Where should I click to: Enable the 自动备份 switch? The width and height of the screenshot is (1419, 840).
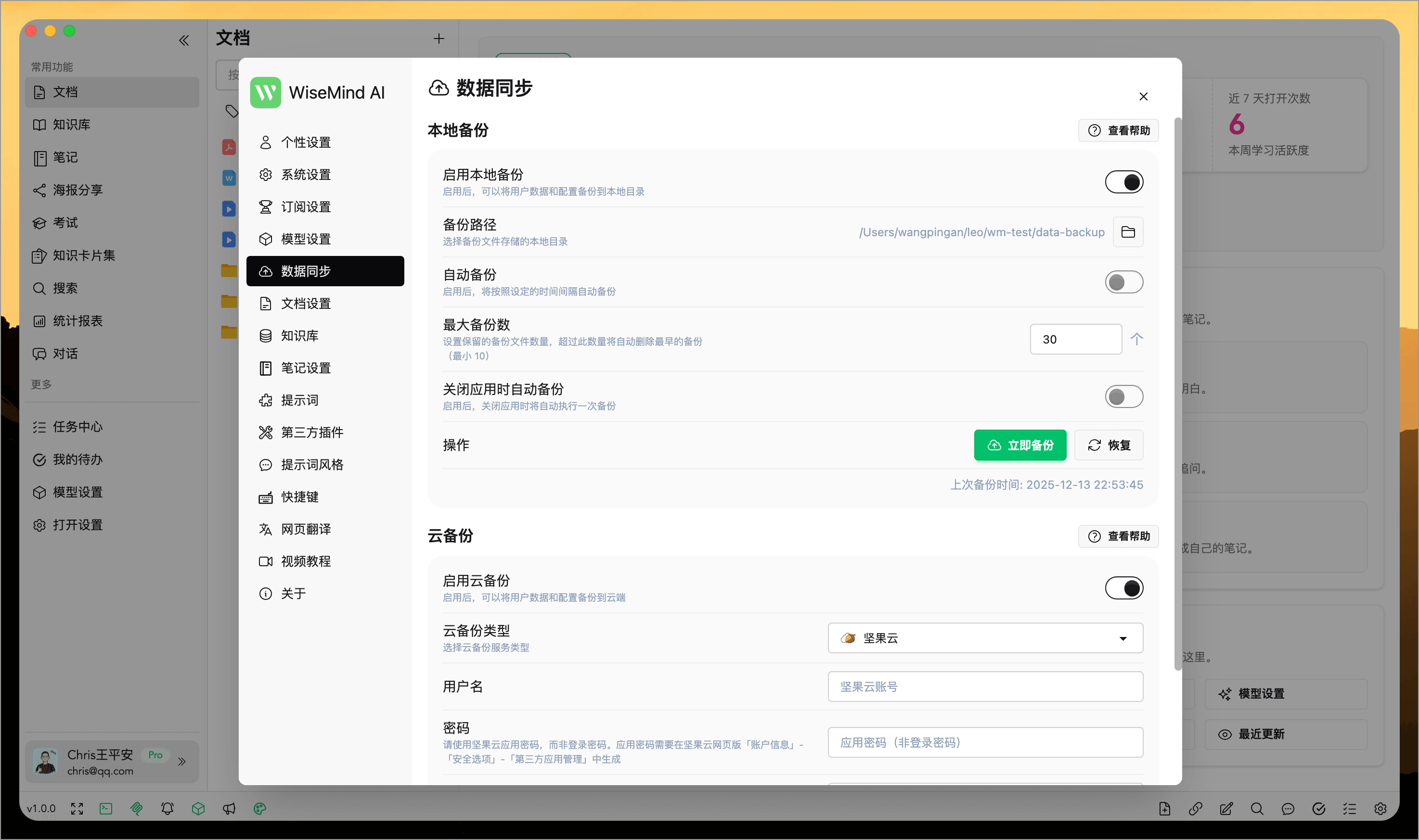point(1124,282)
